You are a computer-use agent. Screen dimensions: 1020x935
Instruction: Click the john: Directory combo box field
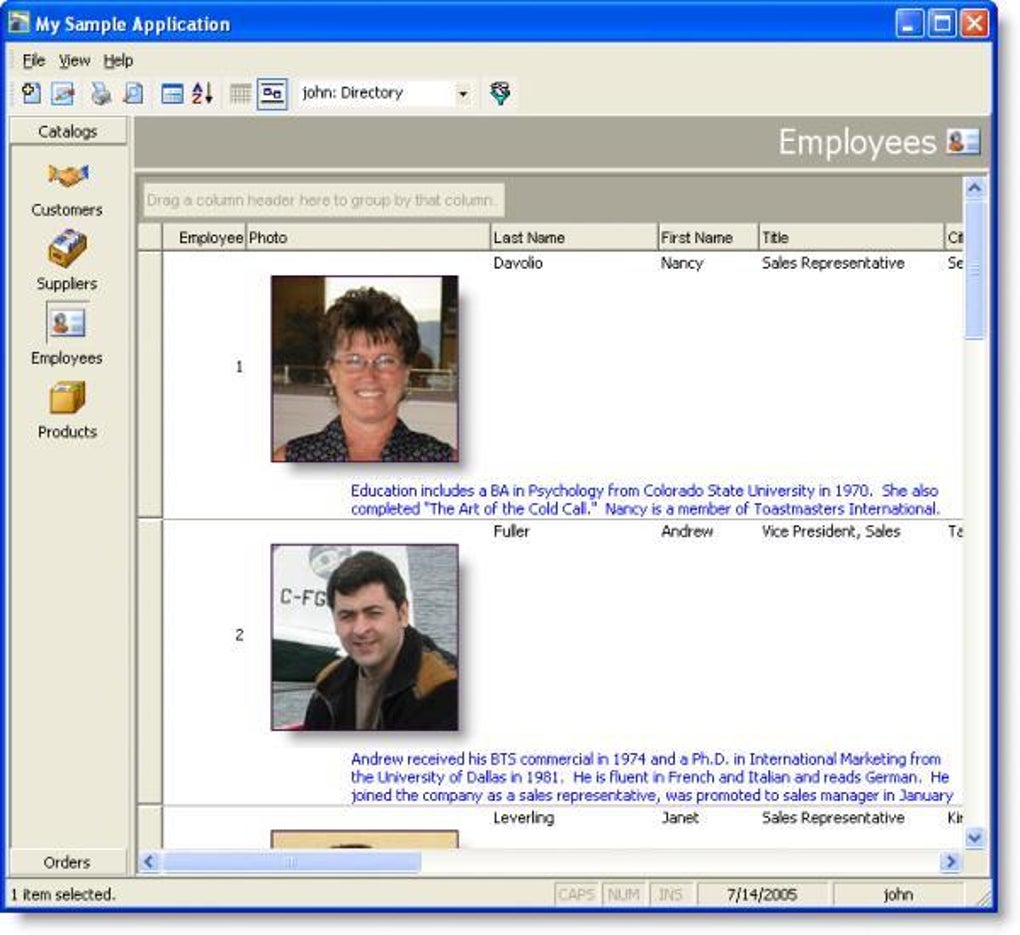click(385, 93)
